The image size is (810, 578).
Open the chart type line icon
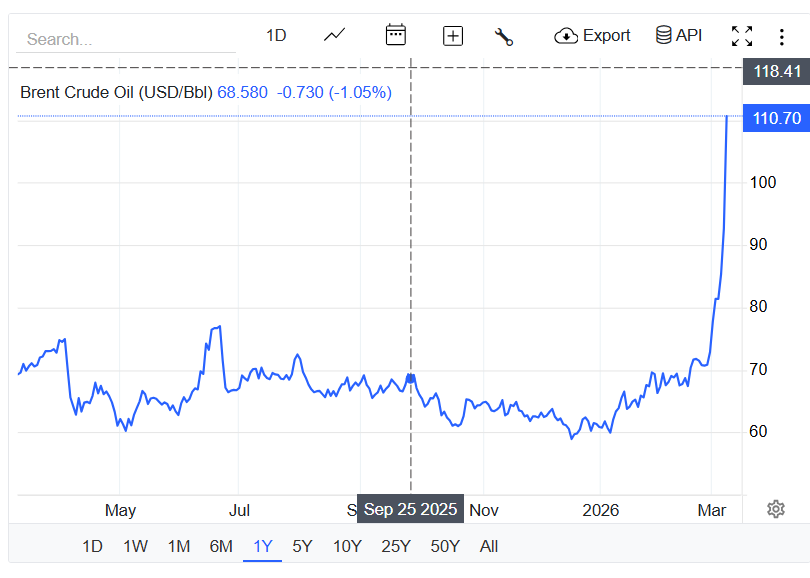[x=334, y=36]
